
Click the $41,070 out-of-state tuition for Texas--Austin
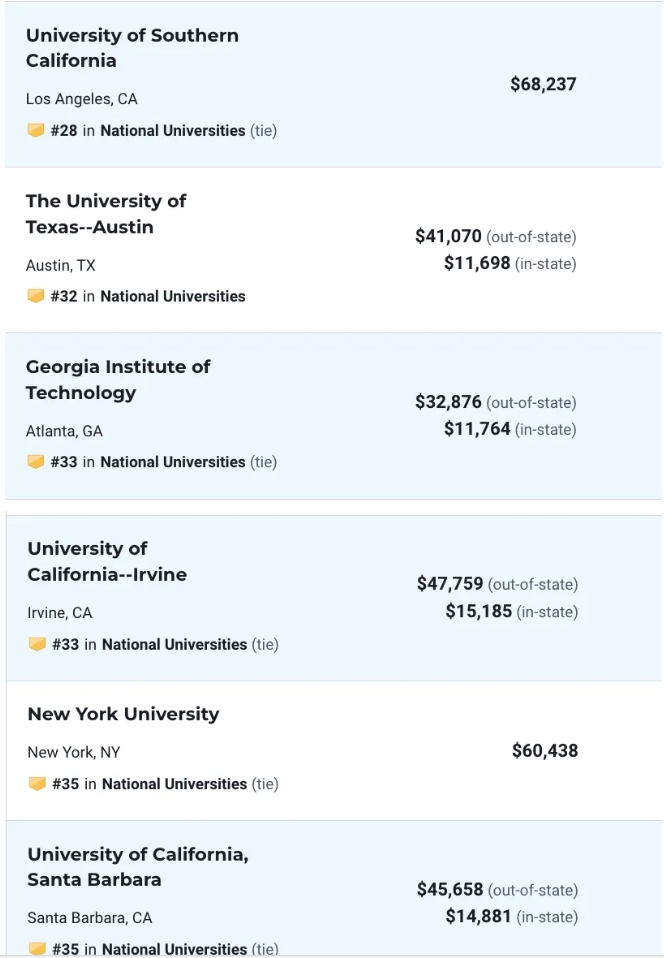449,237
